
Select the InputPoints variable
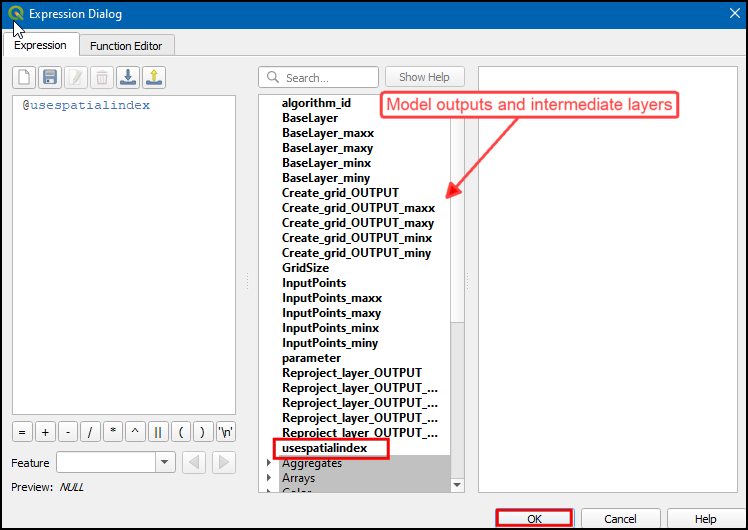tap(314, 283)
